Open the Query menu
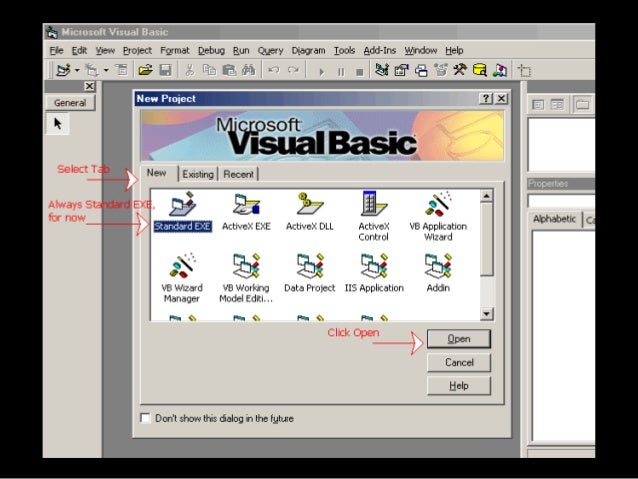The height and width of the screenshot is (479, 638). pos(270,50)
